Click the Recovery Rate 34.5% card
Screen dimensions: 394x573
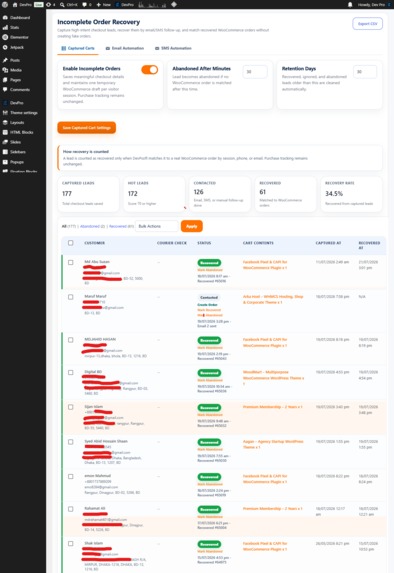coord(351,194)
